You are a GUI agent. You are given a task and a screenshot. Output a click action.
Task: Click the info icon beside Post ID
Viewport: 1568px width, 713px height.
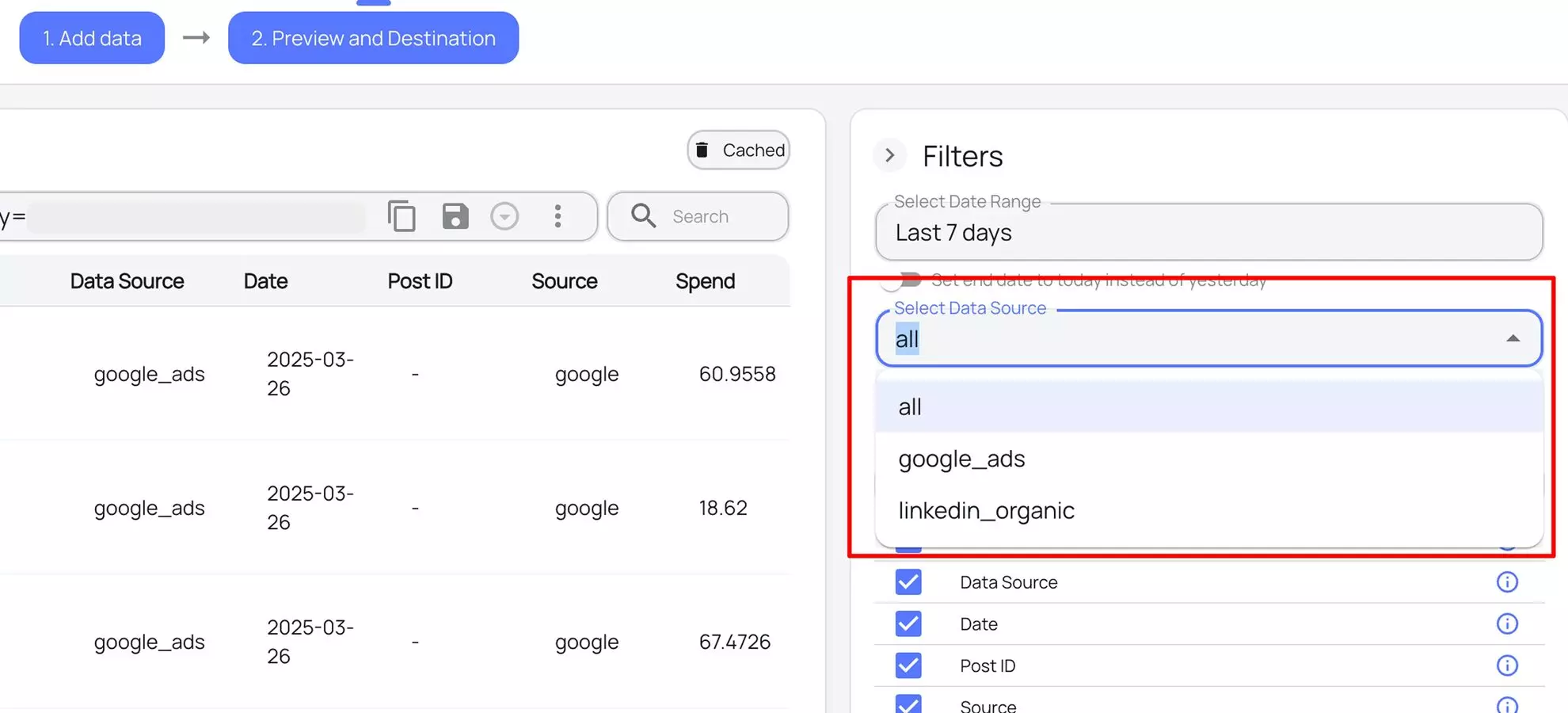pyautogui.click(x=1507, y=665)
